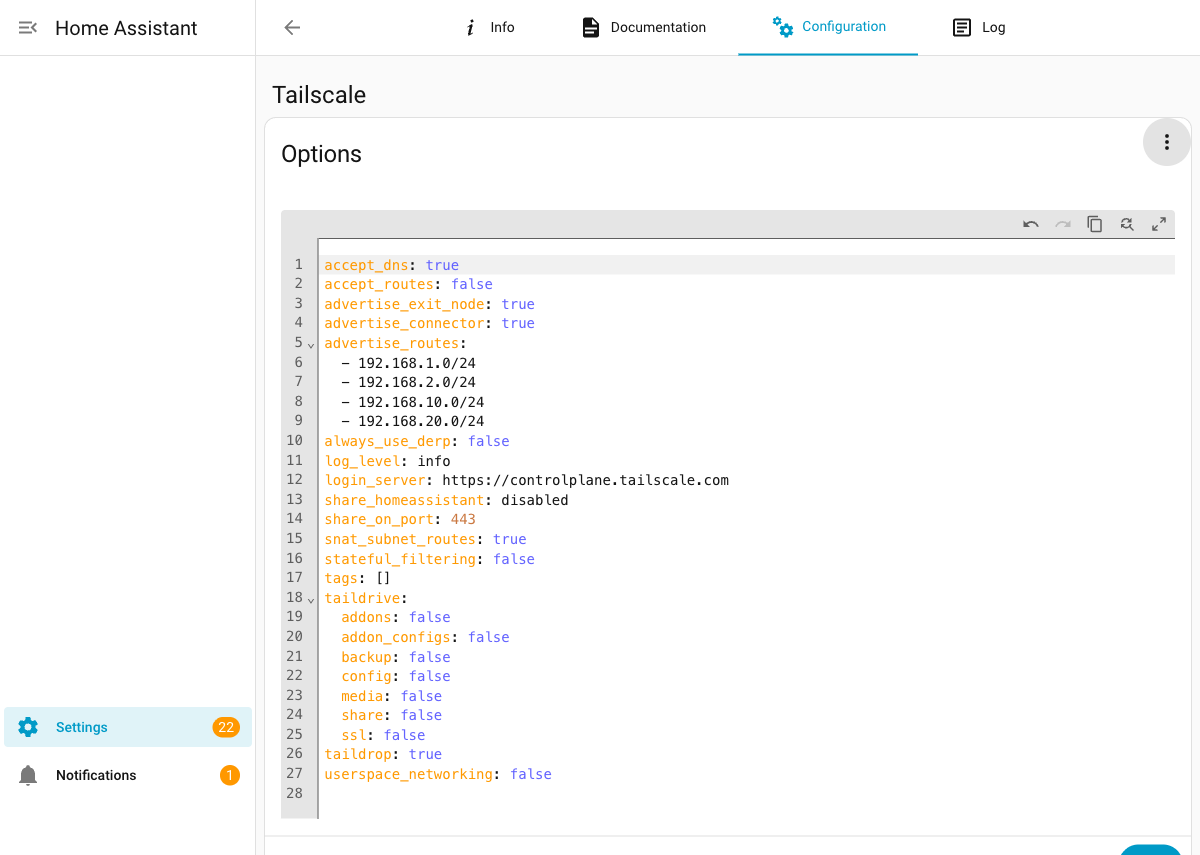Collapse the Home Assistant sidebar menu icon
The width and height of the screenshot is (1200, 855).
point(28,28)
